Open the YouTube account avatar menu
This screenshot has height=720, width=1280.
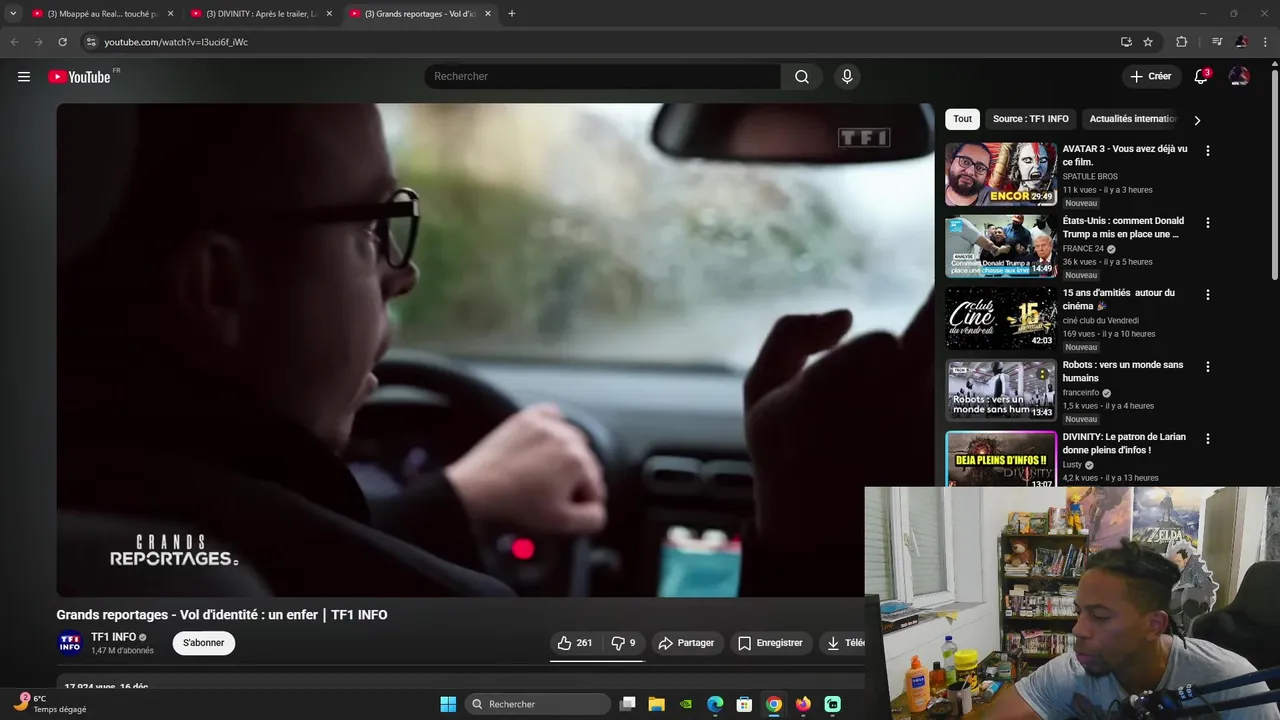tap(1239, 77)
